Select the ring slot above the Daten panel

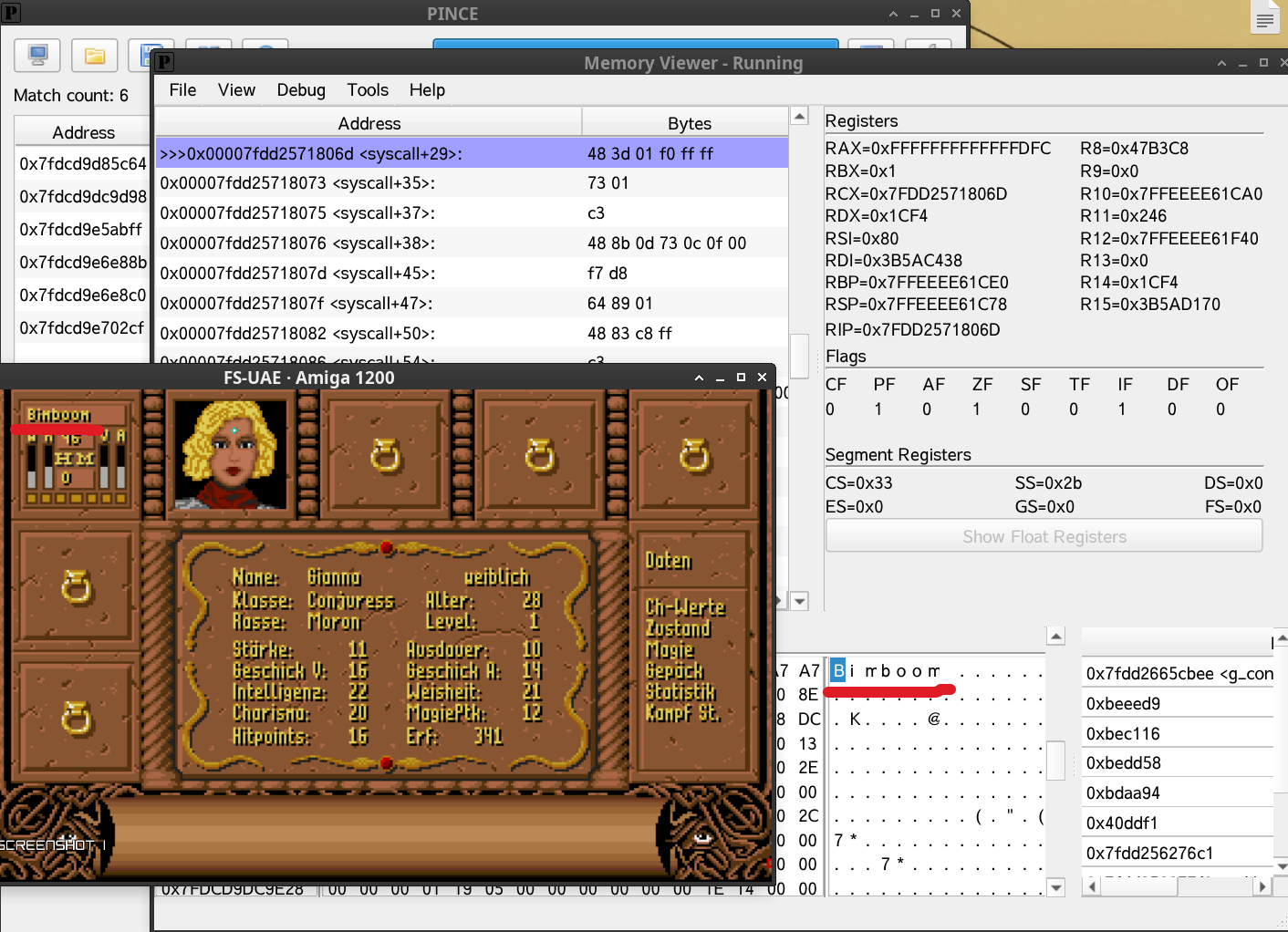[x=694, y=454]
